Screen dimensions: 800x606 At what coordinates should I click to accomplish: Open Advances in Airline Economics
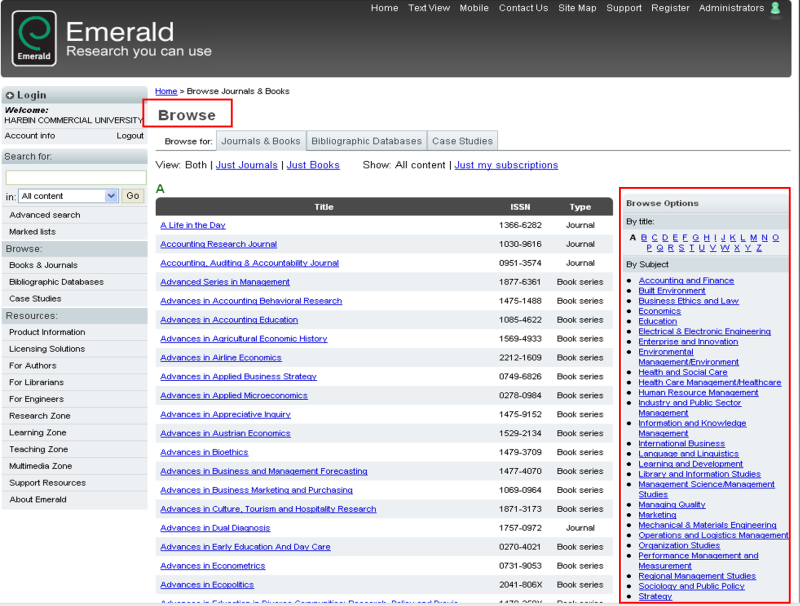(x=221, y=358)
